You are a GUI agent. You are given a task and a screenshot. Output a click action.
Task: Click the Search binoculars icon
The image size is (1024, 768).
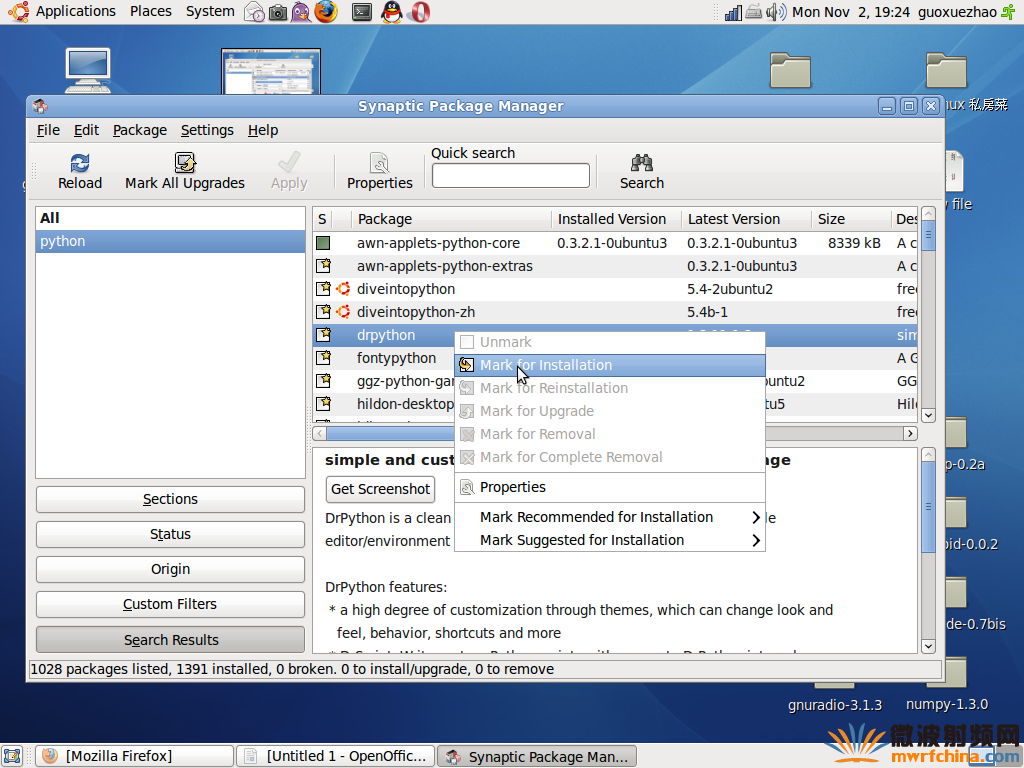click(x=641, y=163)
